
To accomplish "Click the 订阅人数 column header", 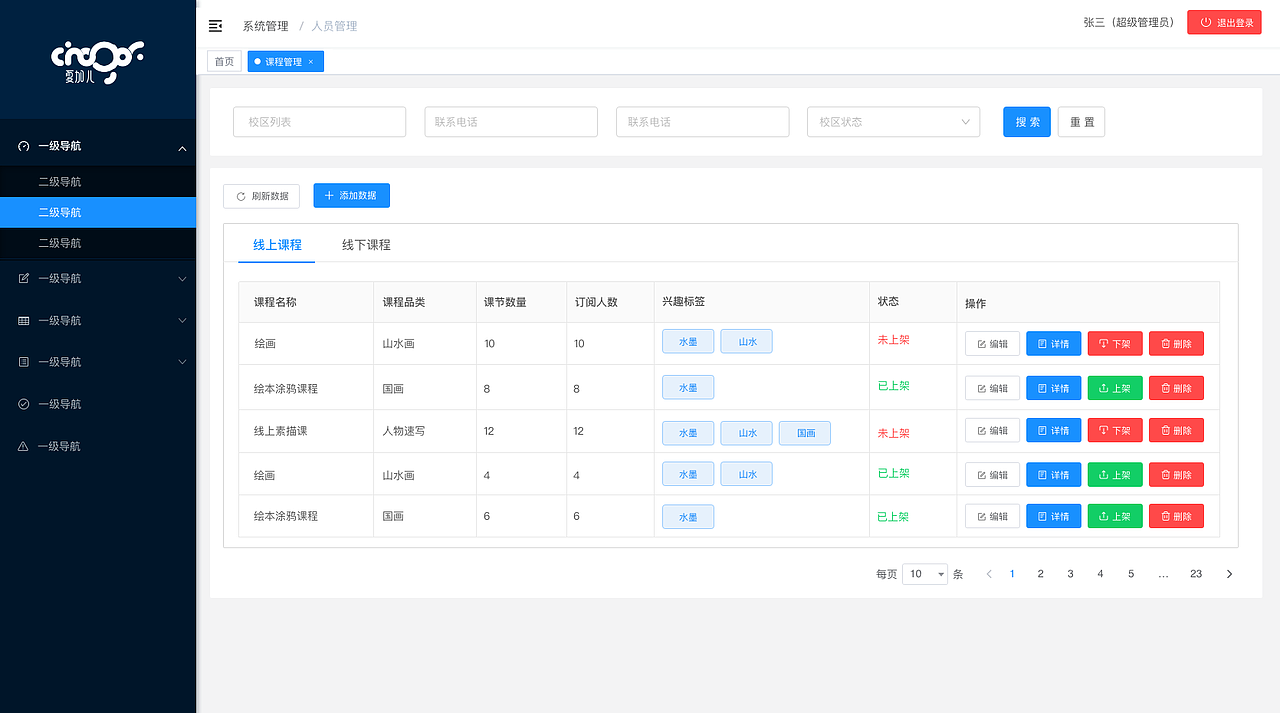I will [x=596, y=302].
